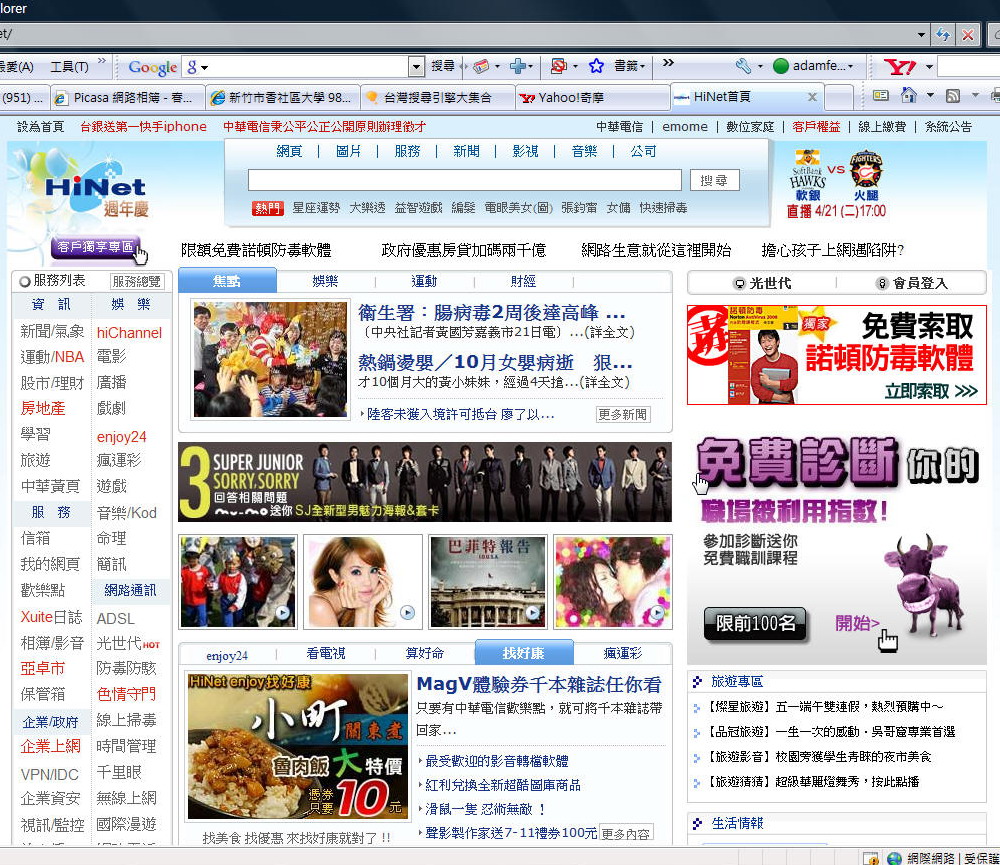Click the security shield icon in status bar
Image resolution: width=1000 pixels, height=865 pixels.
(870, 859)
